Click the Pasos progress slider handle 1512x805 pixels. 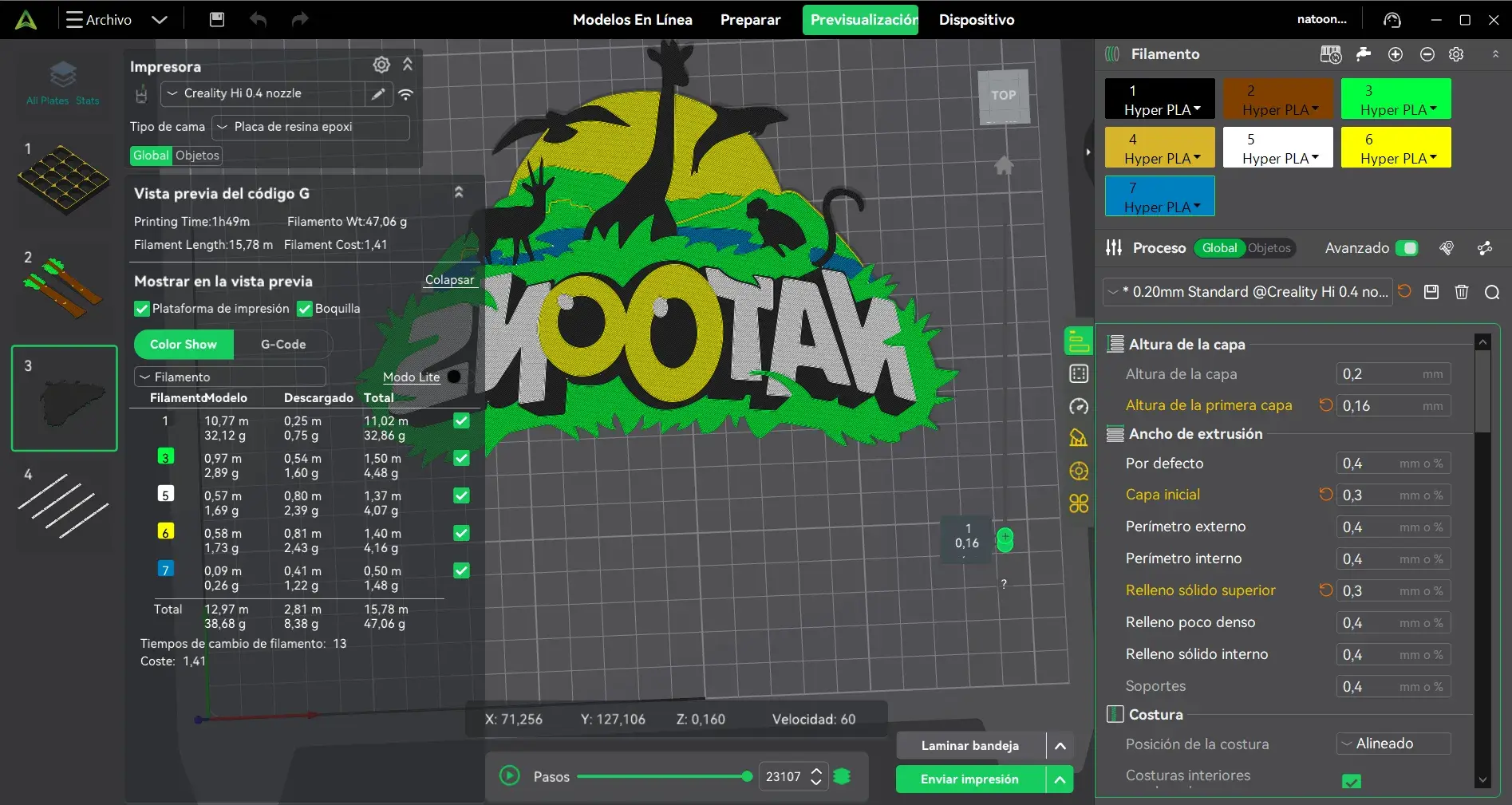pos(747,776)
